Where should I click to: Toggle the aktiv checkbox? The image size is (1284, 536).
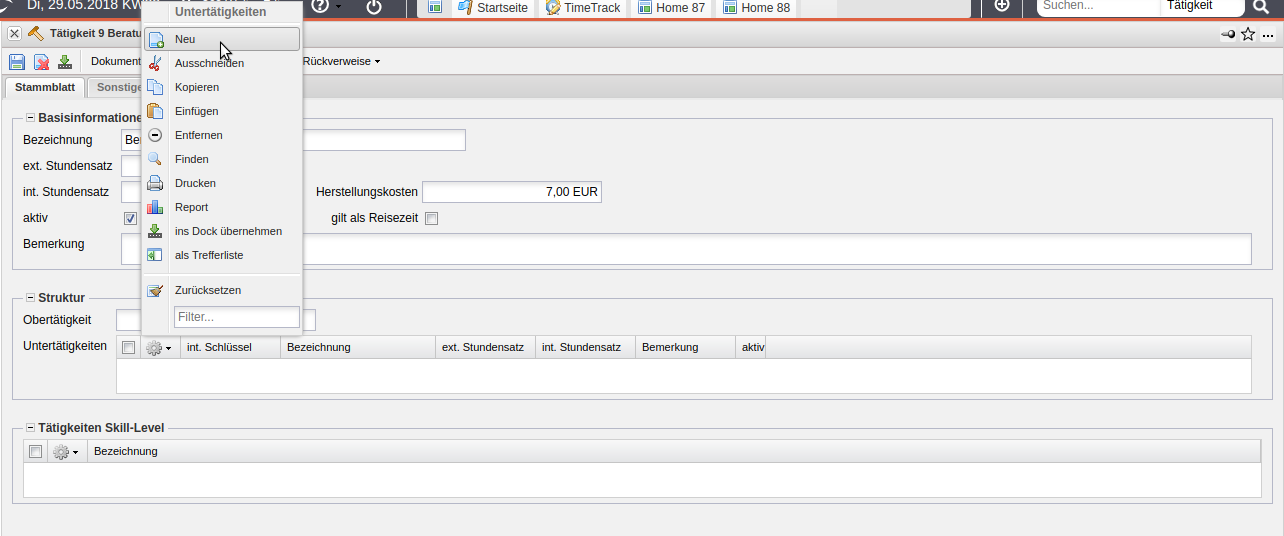tap(130, 218)
